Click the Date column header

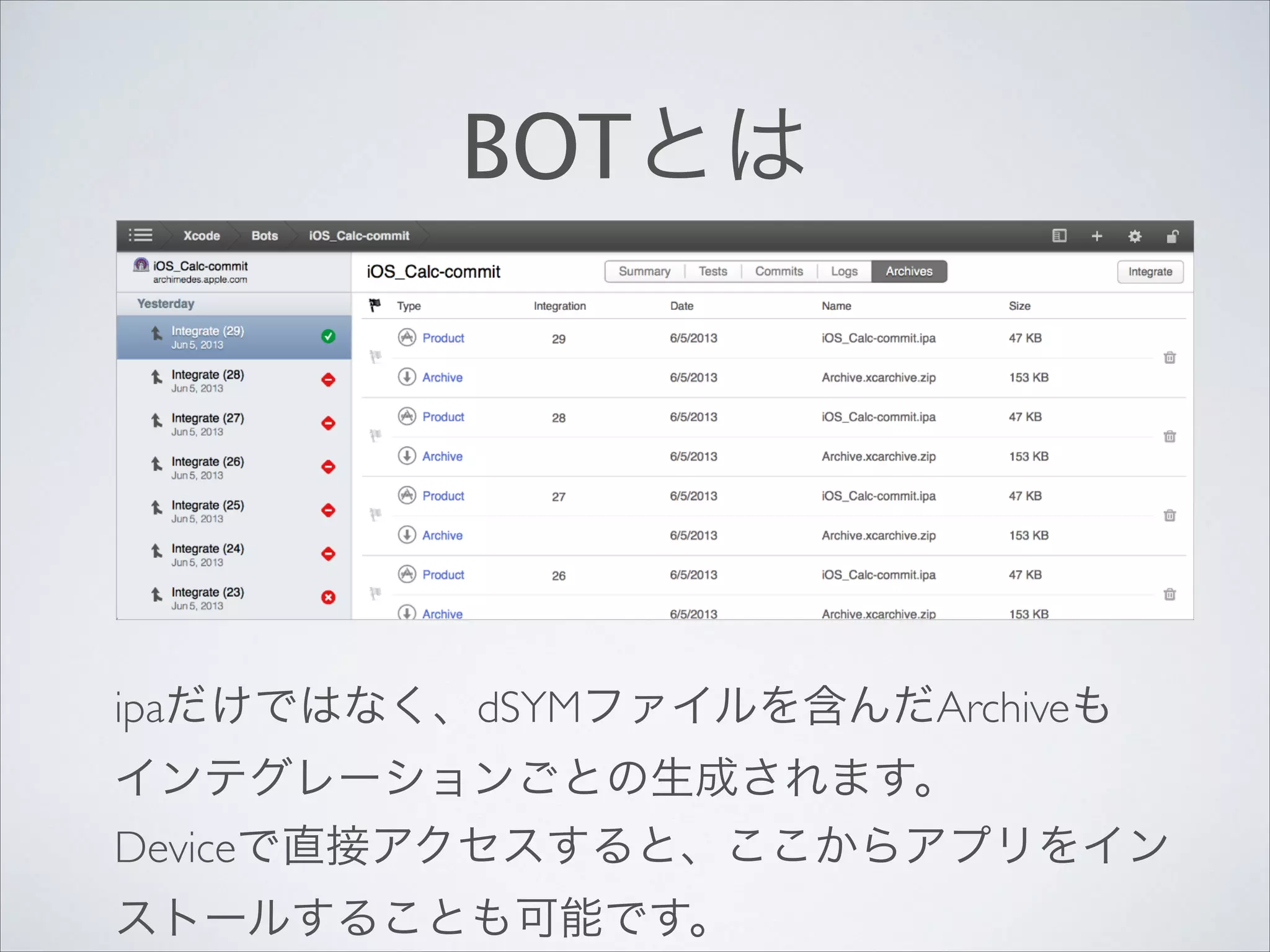point(682,306)
